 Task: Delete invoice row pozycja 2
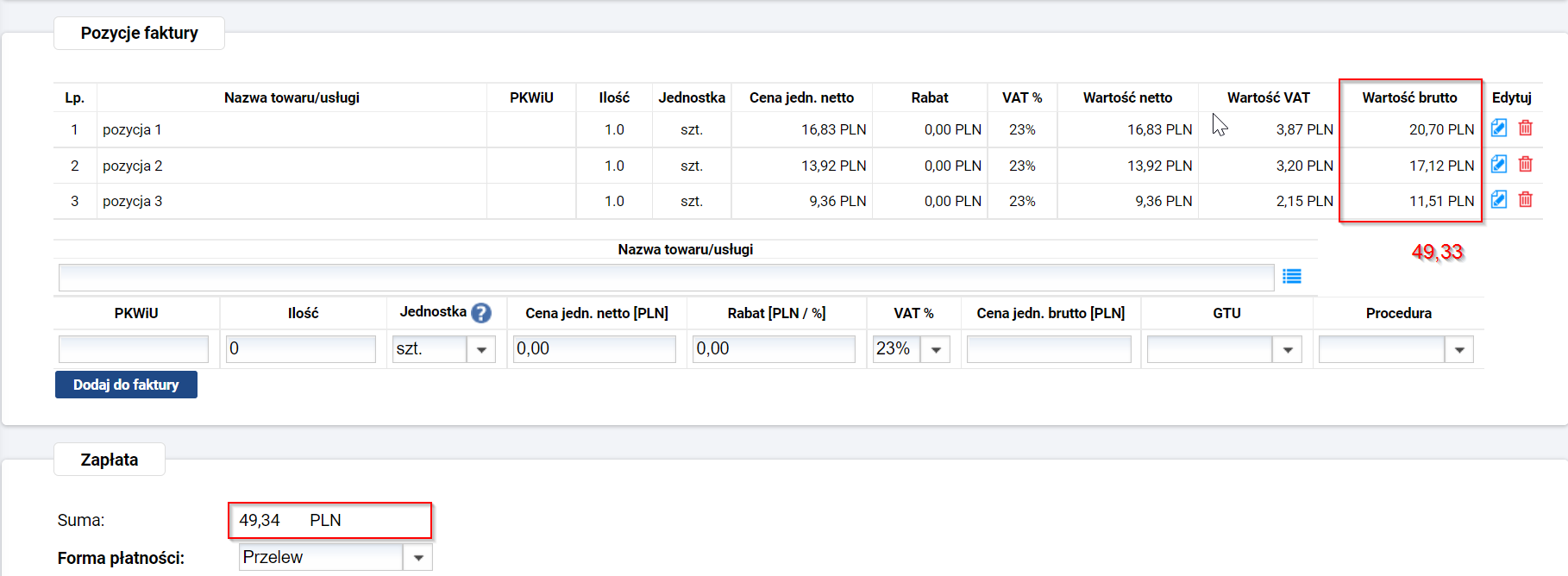[1525, 165]
